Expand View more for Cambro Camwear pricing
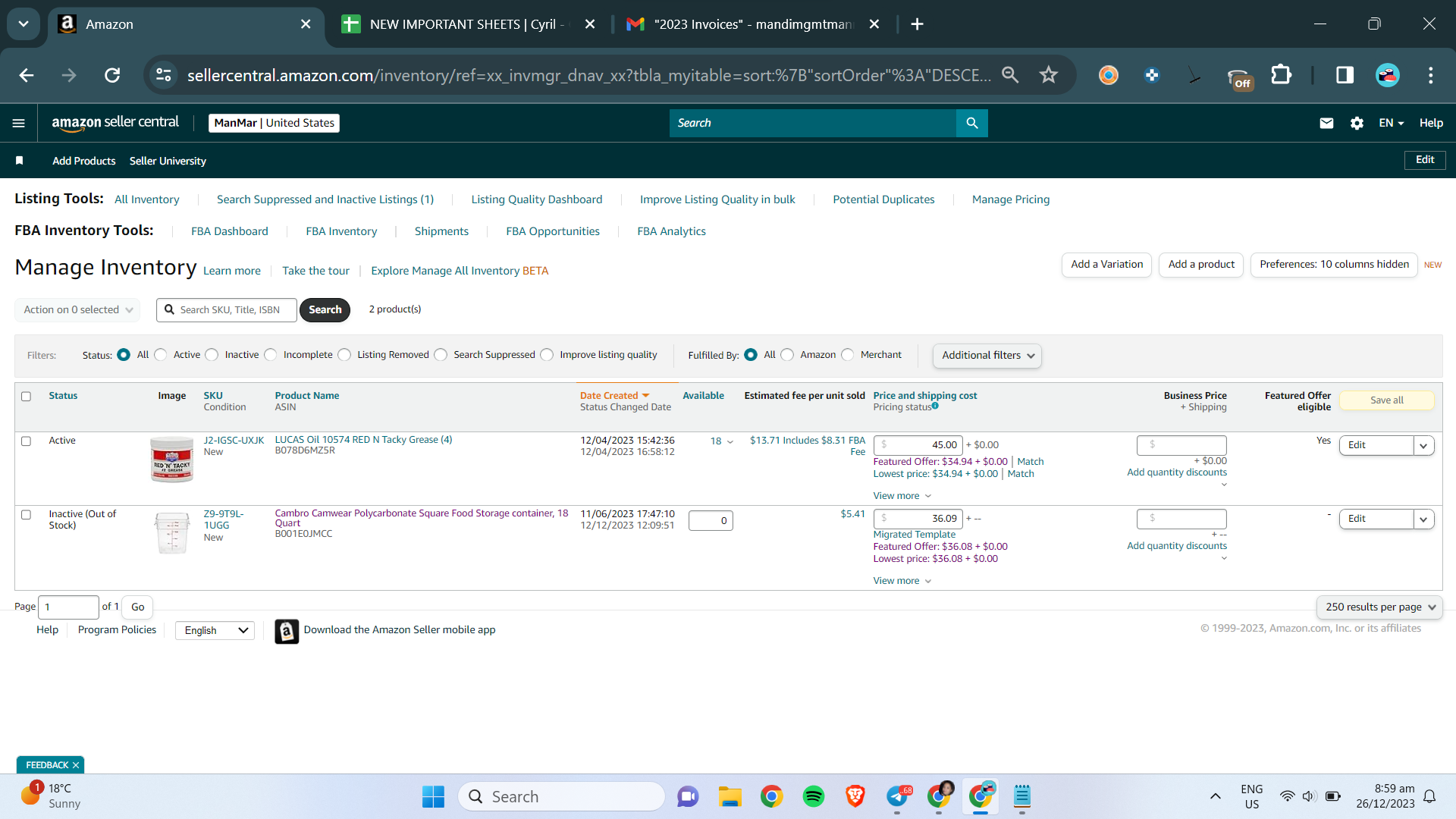This screenshot has width=1456, height=819. [x=902, y=581]
